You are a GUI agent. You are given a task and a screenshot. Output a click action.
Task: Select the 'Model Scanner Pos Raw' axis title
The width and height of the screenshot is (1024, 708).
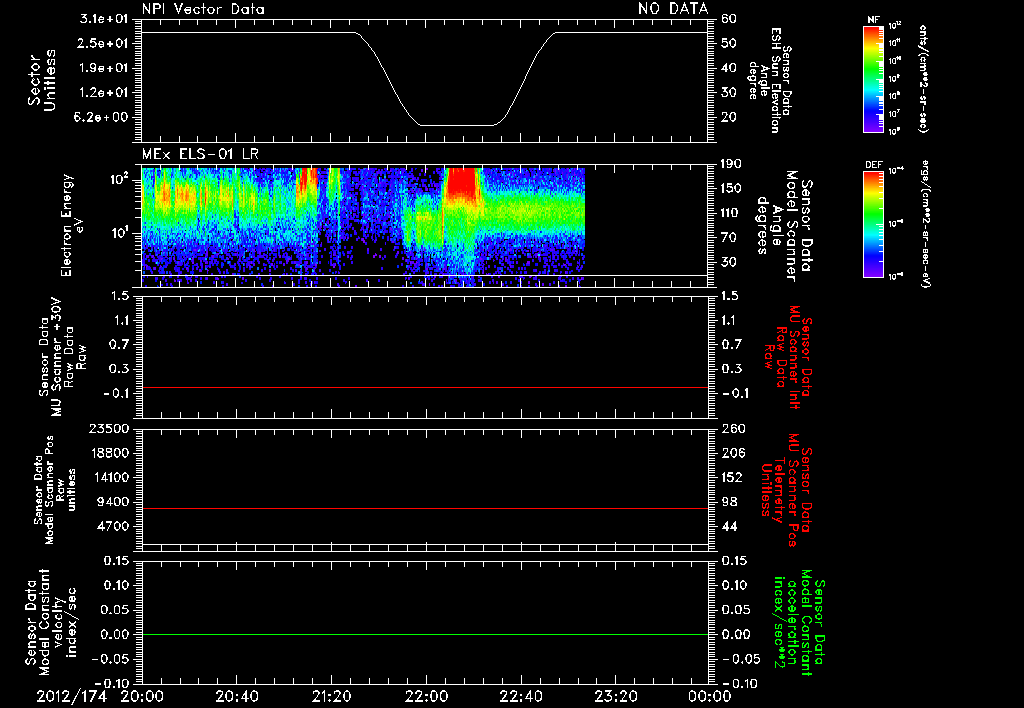[x=56, y=490]
